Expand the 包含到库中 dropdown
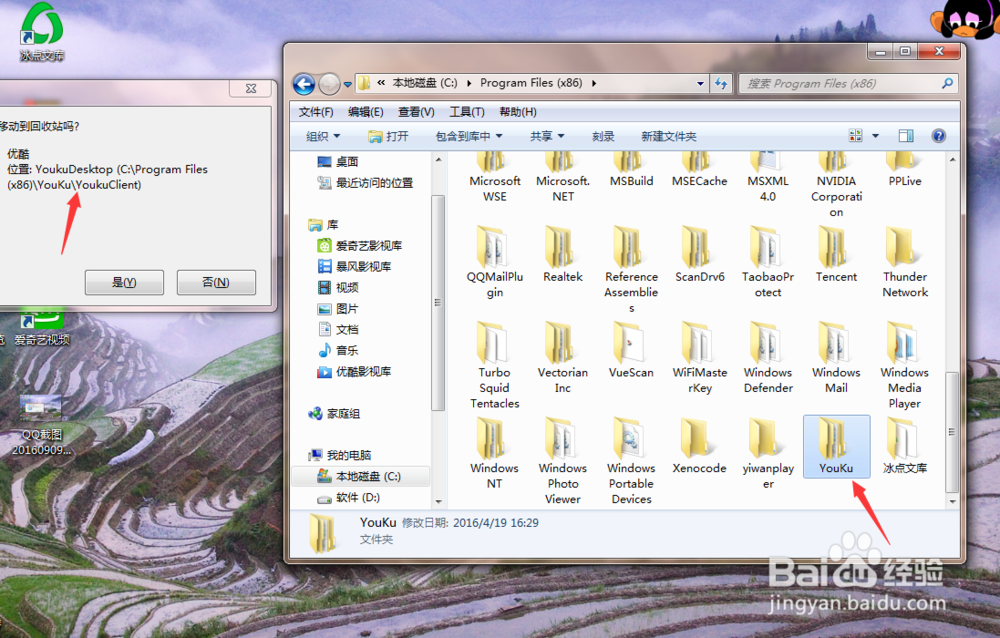This screenshot has height=638, width=1000. (x=469, y=137)
